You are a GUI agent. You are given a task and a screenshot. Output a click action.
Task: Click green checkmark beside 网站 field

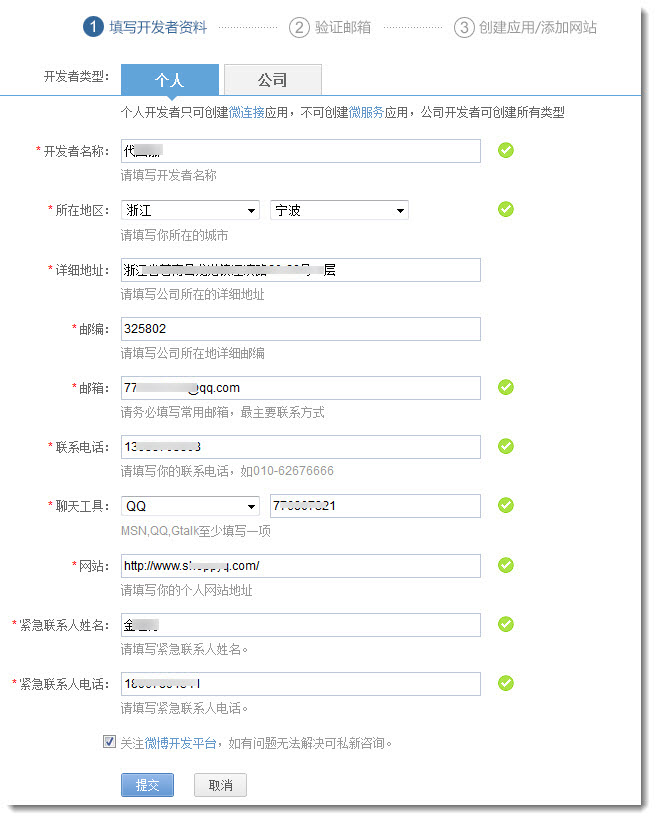506,565
